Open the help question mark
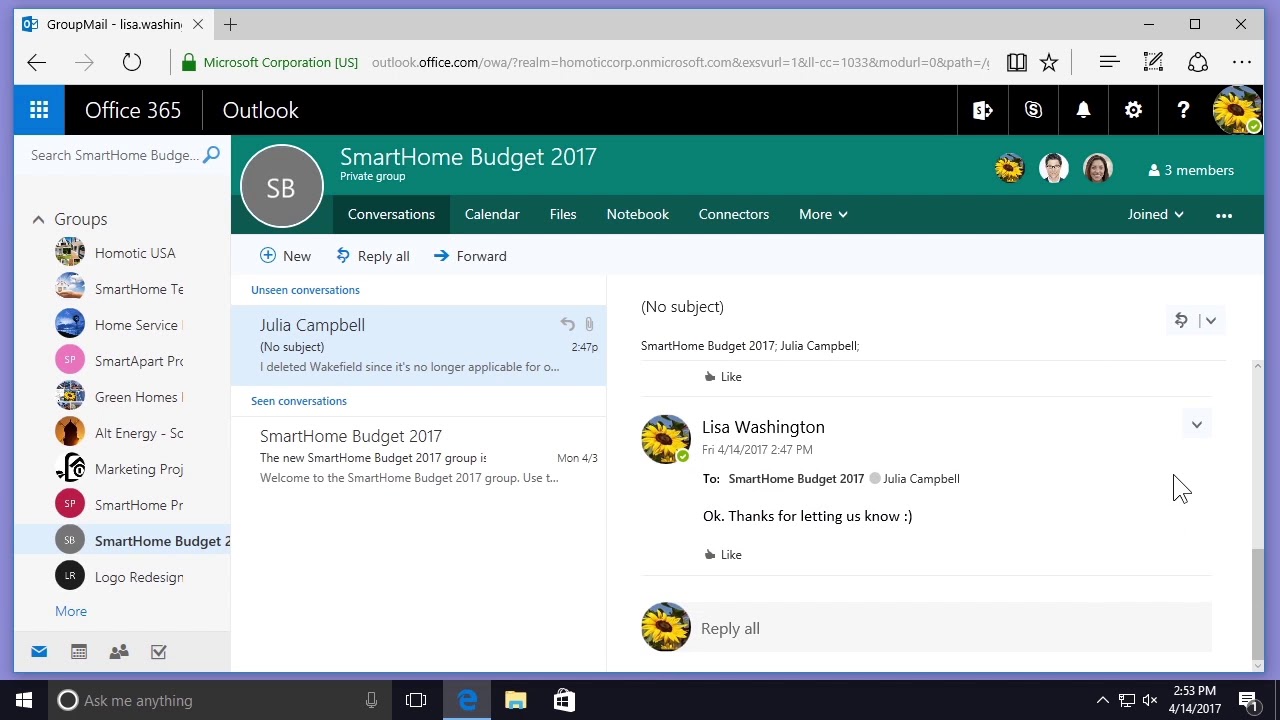Viewport: 1280px width, 720px height. [x=1183, y=110]
